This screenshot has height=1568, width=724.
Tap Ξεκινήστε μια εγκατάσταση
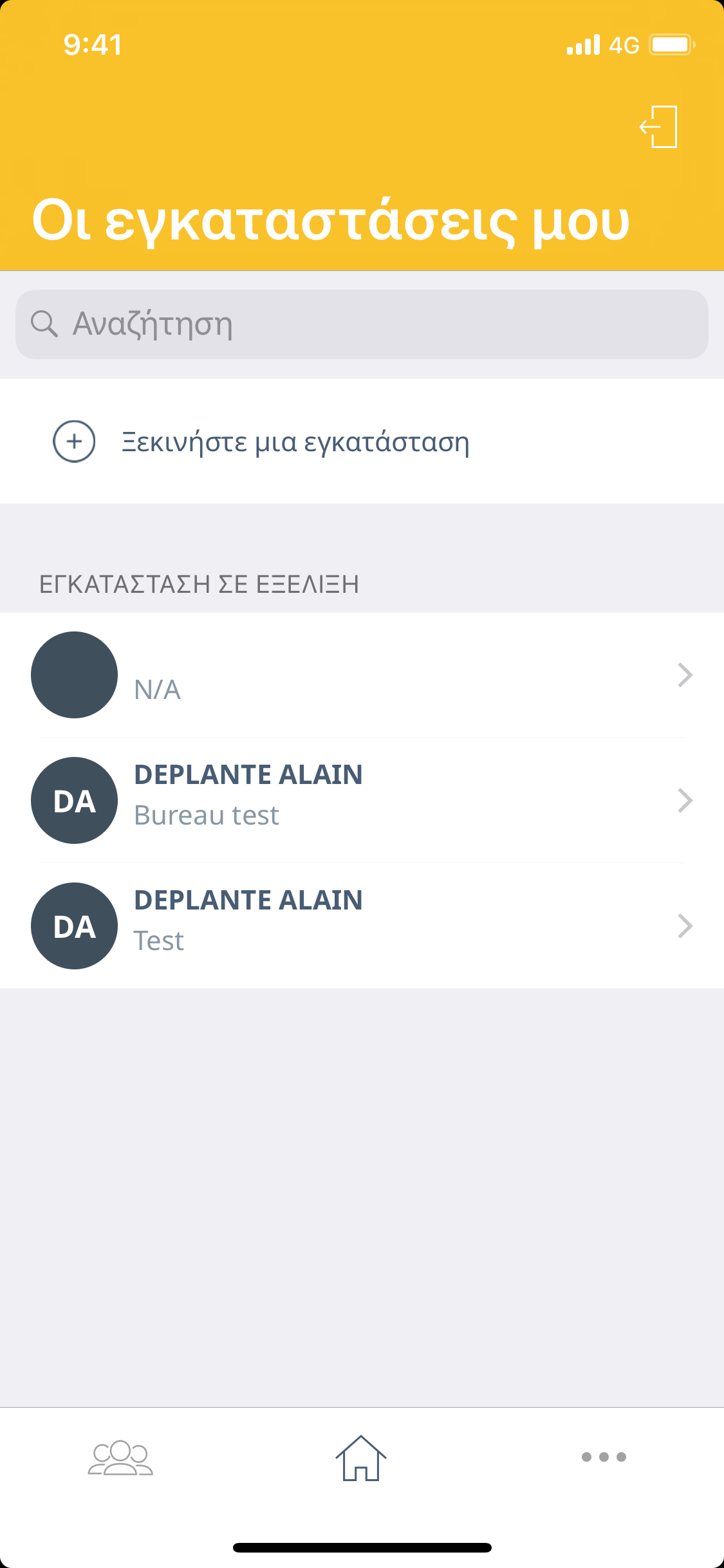point(295,442)
